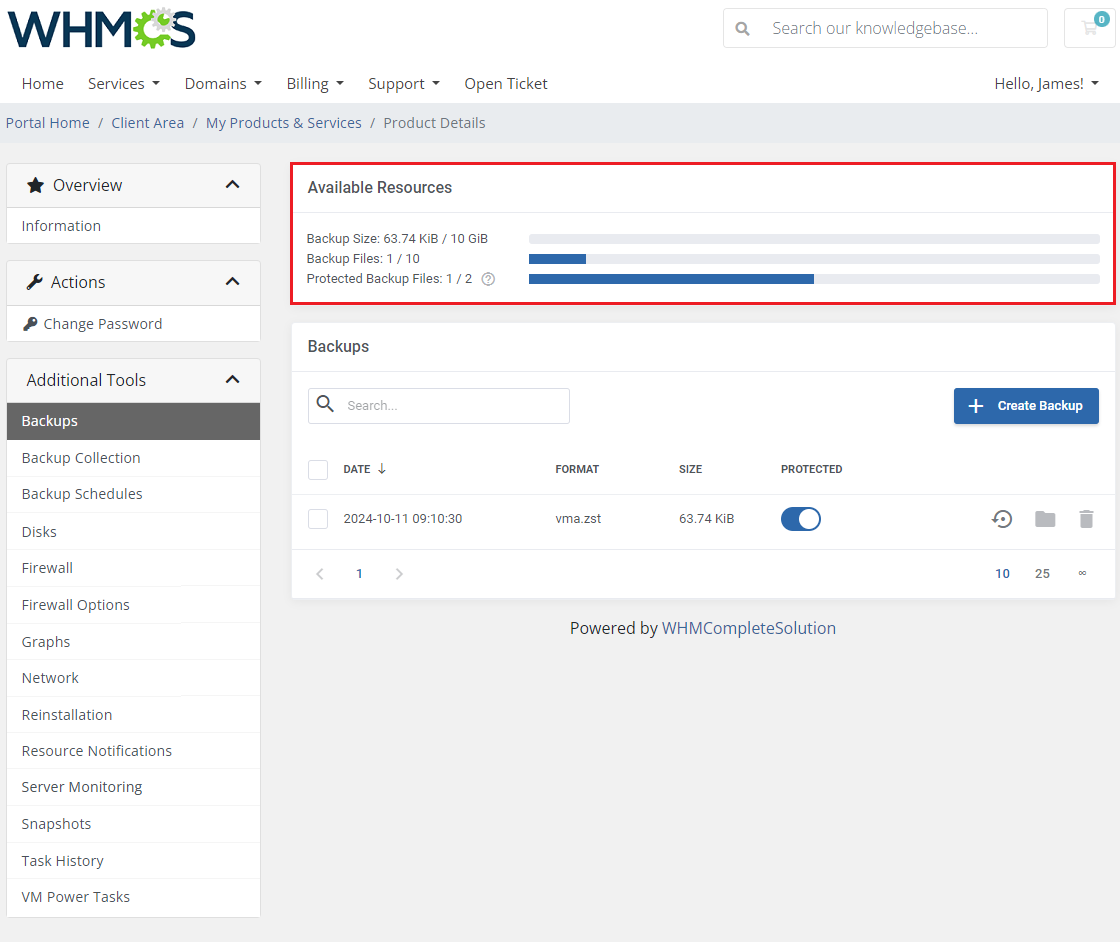The image size is (1120, 942).
Task: Toggle the select-all backups checkbox
Action: [x=318, y=470]
